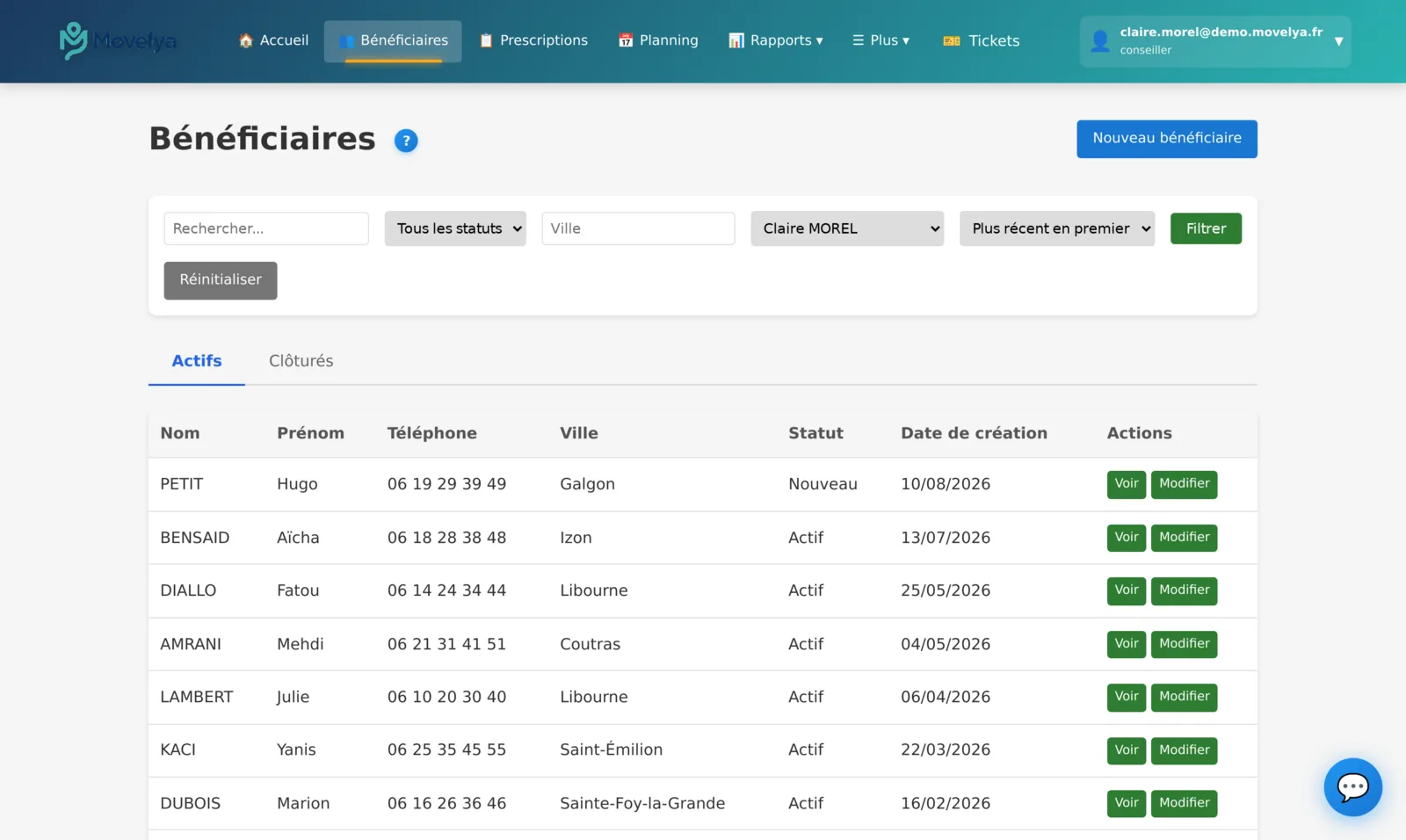Edit BENSAID Aïcha with Modifier

click(1184, 538)
